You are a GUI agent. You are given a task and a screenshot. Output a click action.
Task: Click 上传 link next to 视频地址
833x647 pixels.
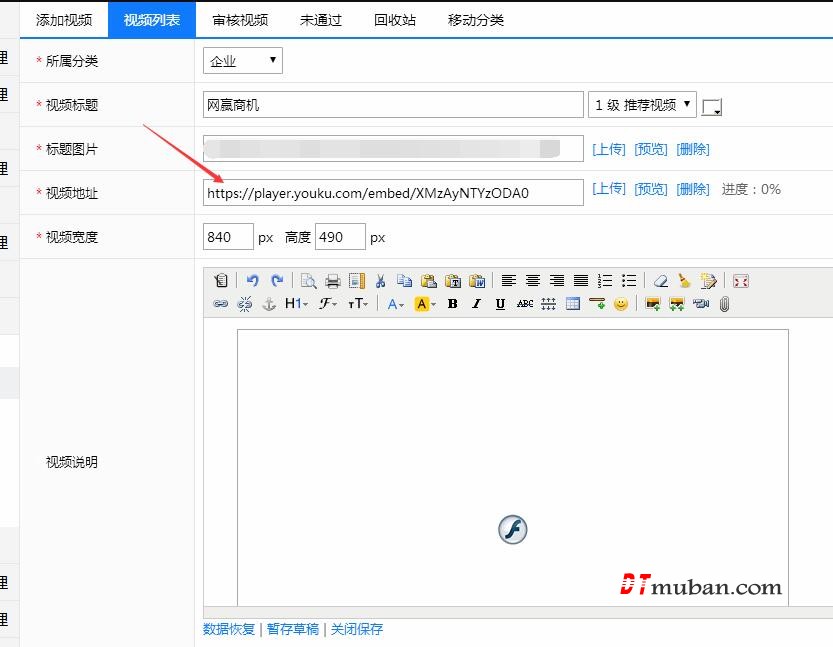click(609, 189)
